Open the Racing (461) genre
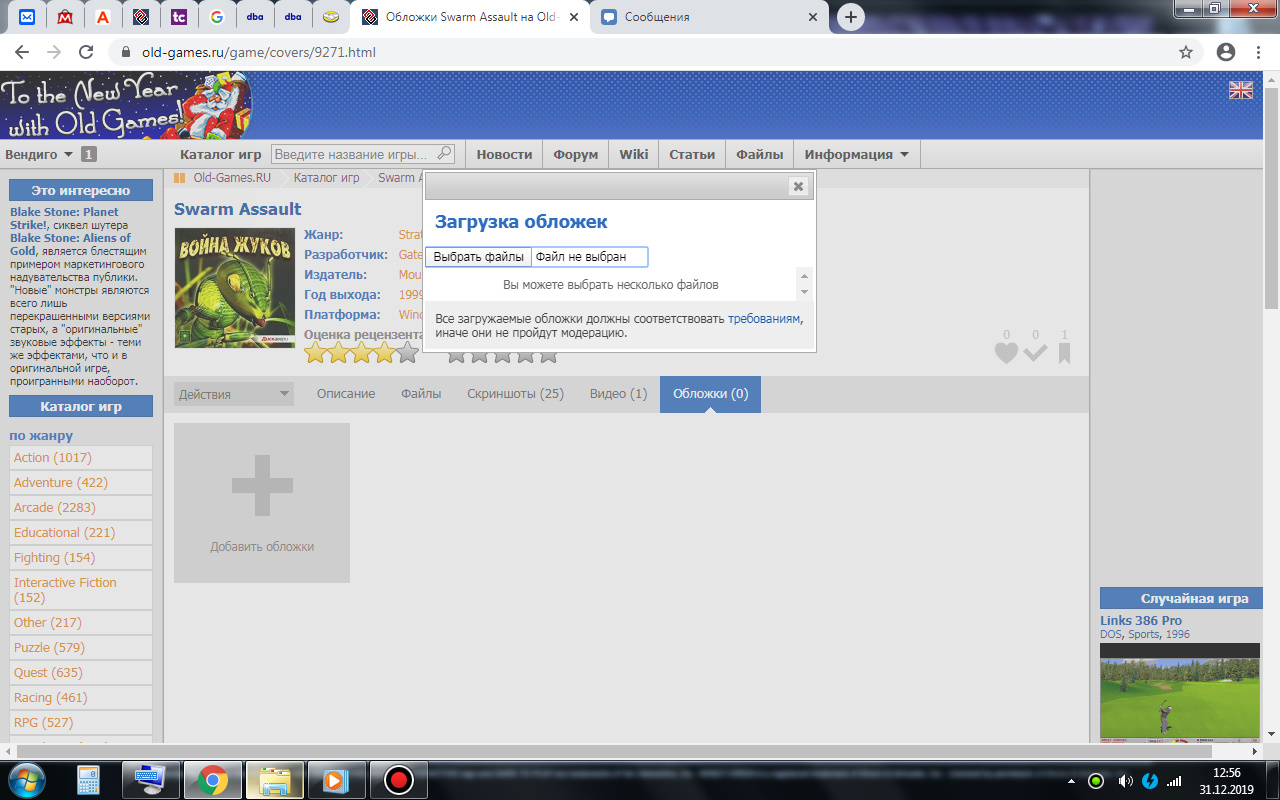Screen dimensions: 1280x800 click(50, 697)
